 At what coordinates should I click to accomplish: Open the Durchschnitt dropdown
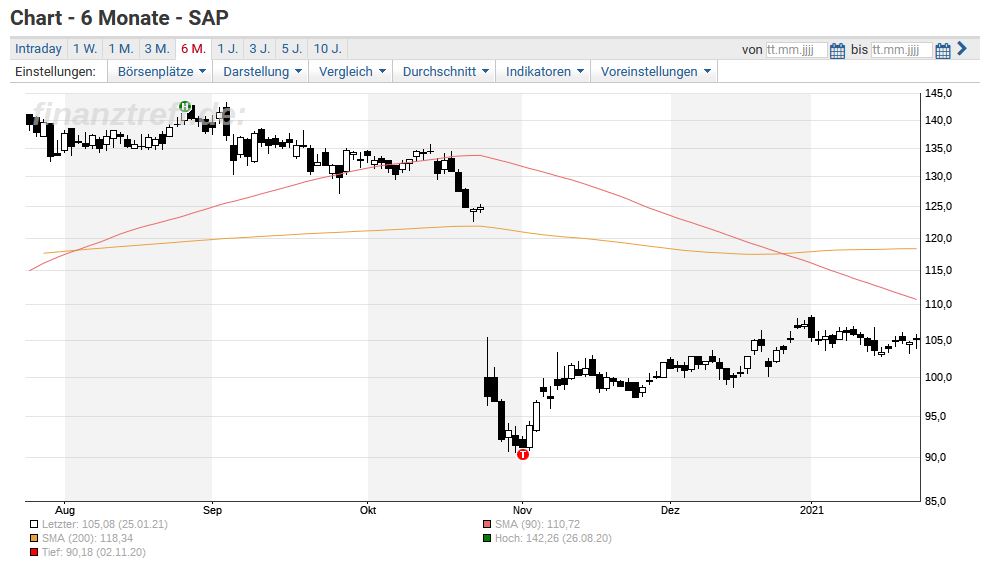[x=445, y=72]
